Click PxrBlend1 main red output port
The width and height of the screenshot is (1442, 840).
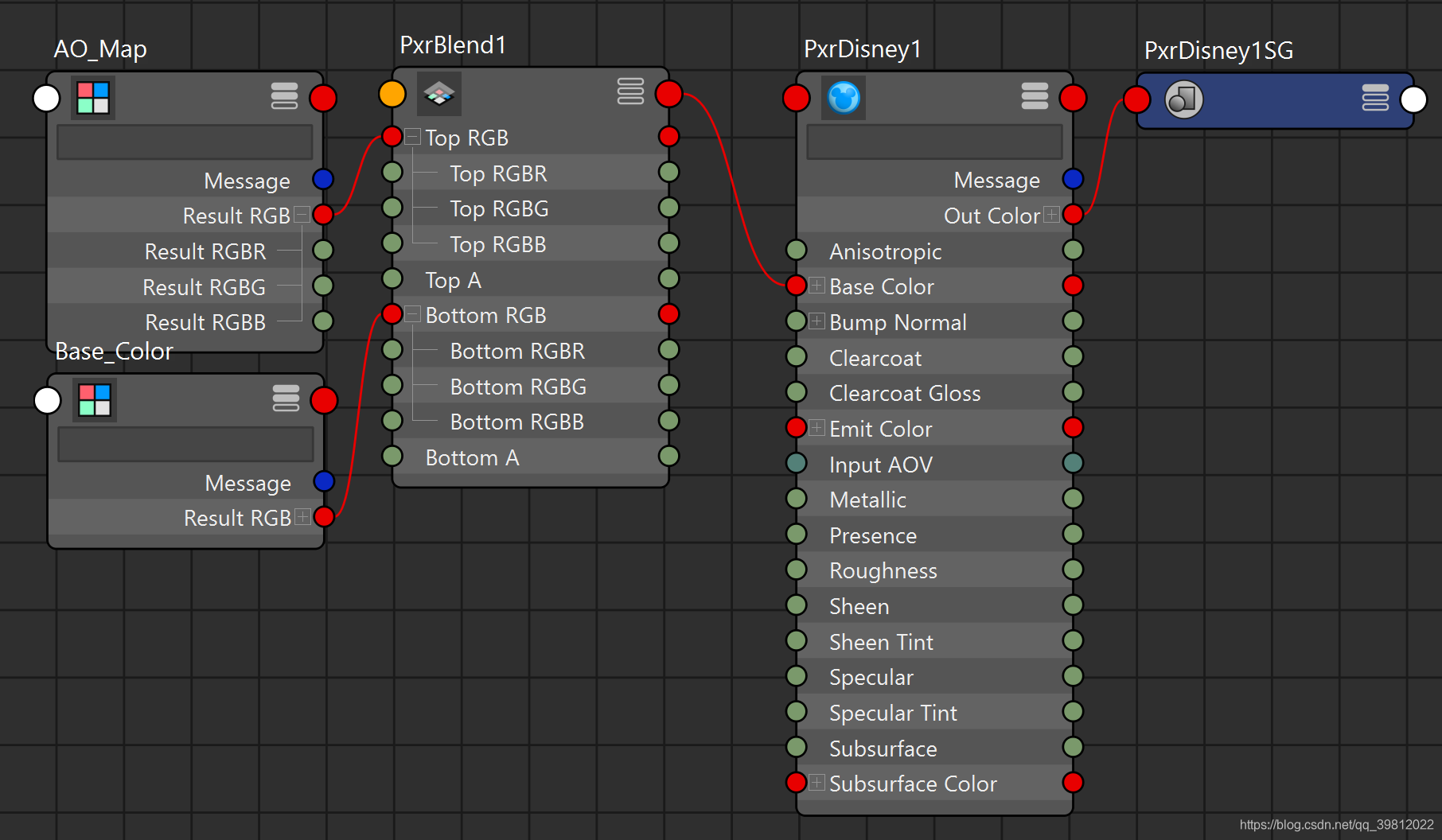pyautogui.click(x=669, y=94)
